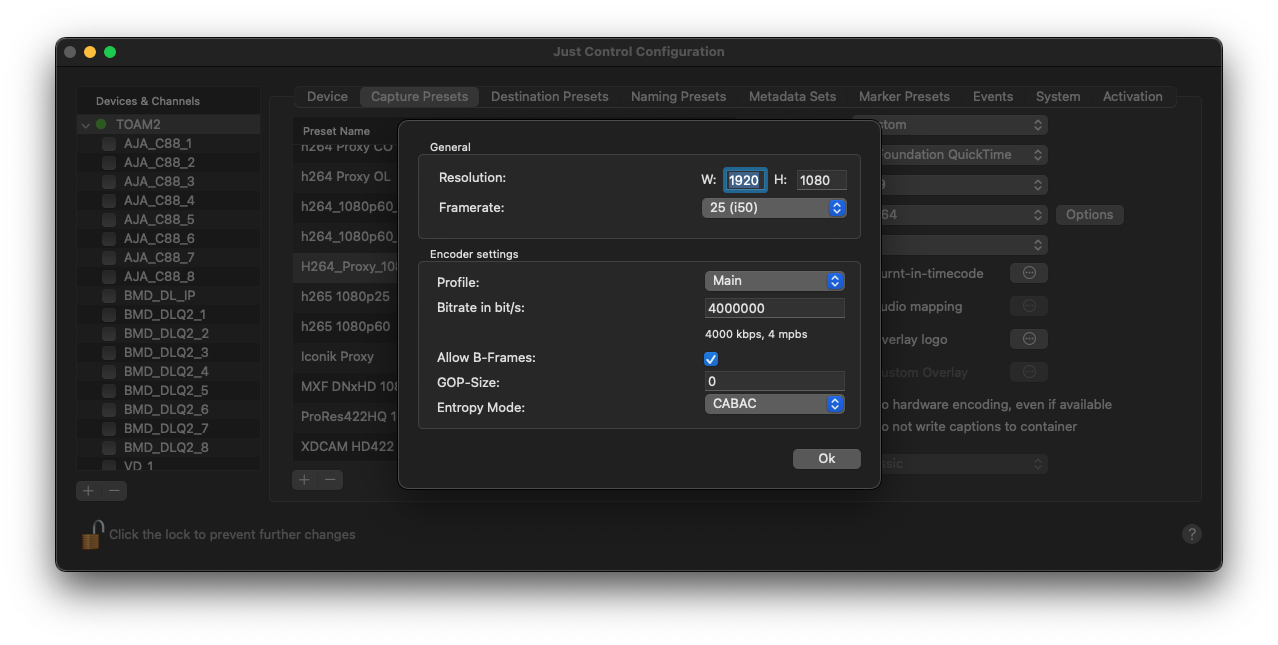Open Custom Overlay ellipsis button
The image size is (1278, 645).
pyautogui.click(x=1029, y=372)
